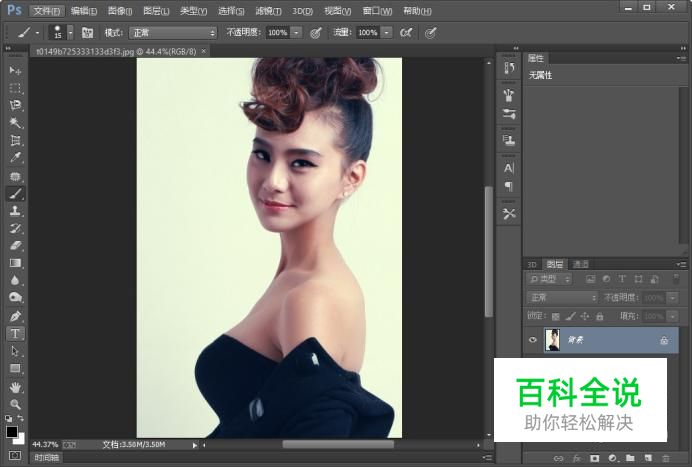Open the Tool Presets panel icon
The height and width of the screenshot is (467, 692).
click(x=509, y=214)
